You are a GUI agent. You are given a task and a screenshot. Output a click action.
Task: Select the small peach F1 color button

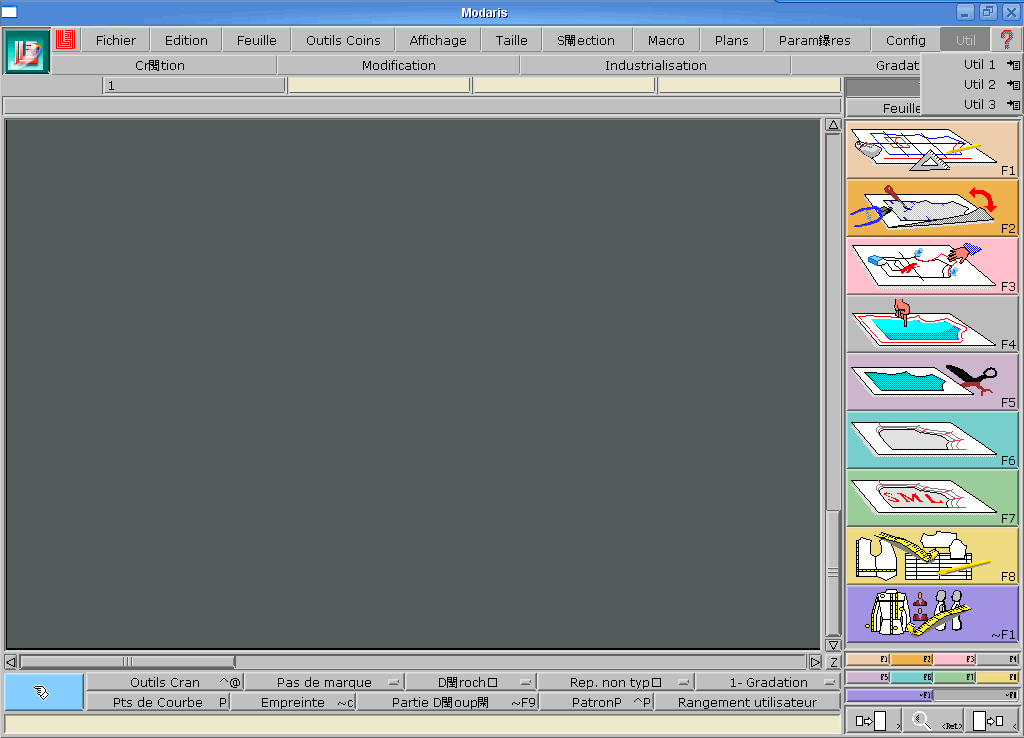click(868, 660)
